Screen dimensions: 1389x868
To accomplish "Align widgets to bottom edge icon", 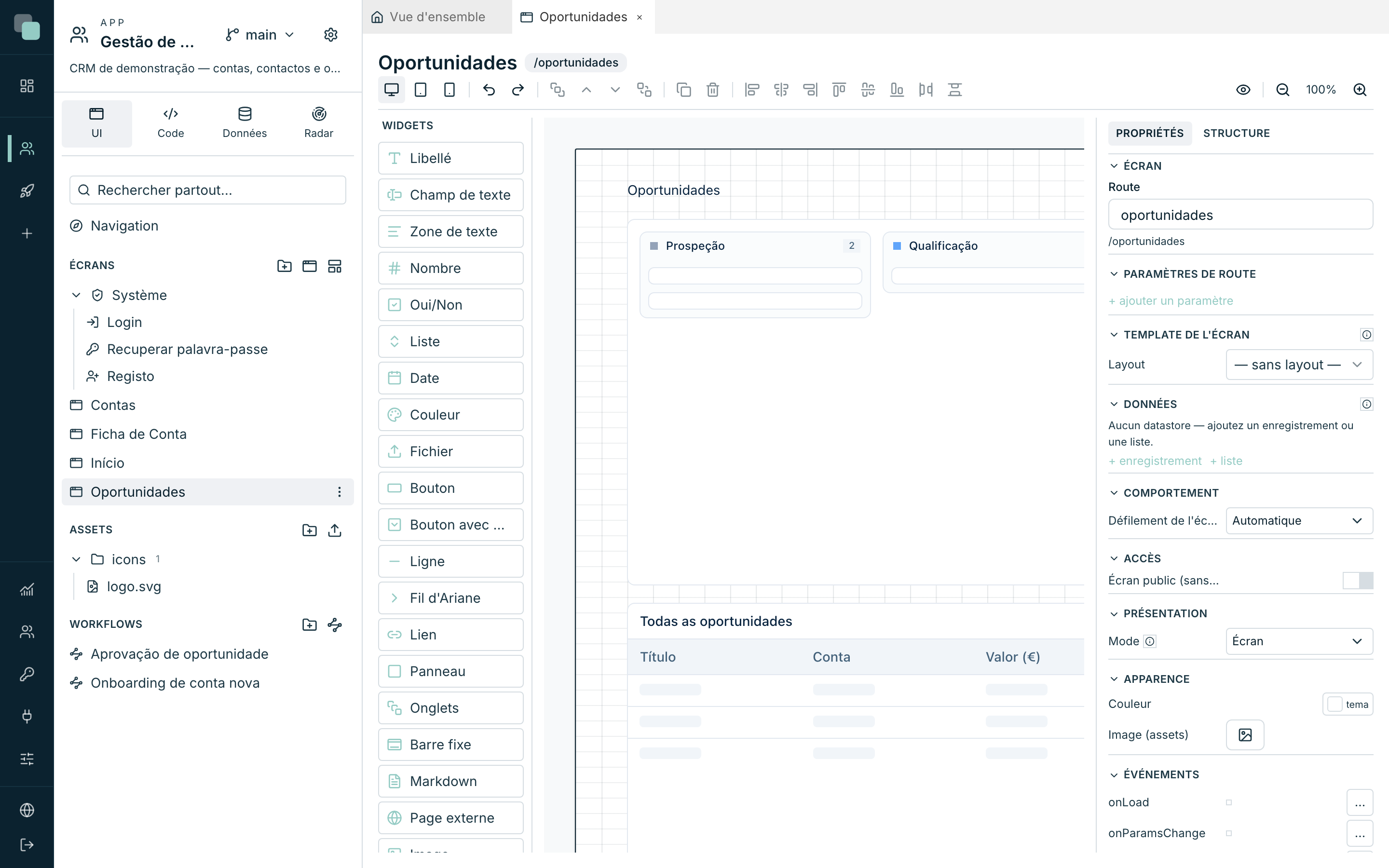I will click(897, 90).
